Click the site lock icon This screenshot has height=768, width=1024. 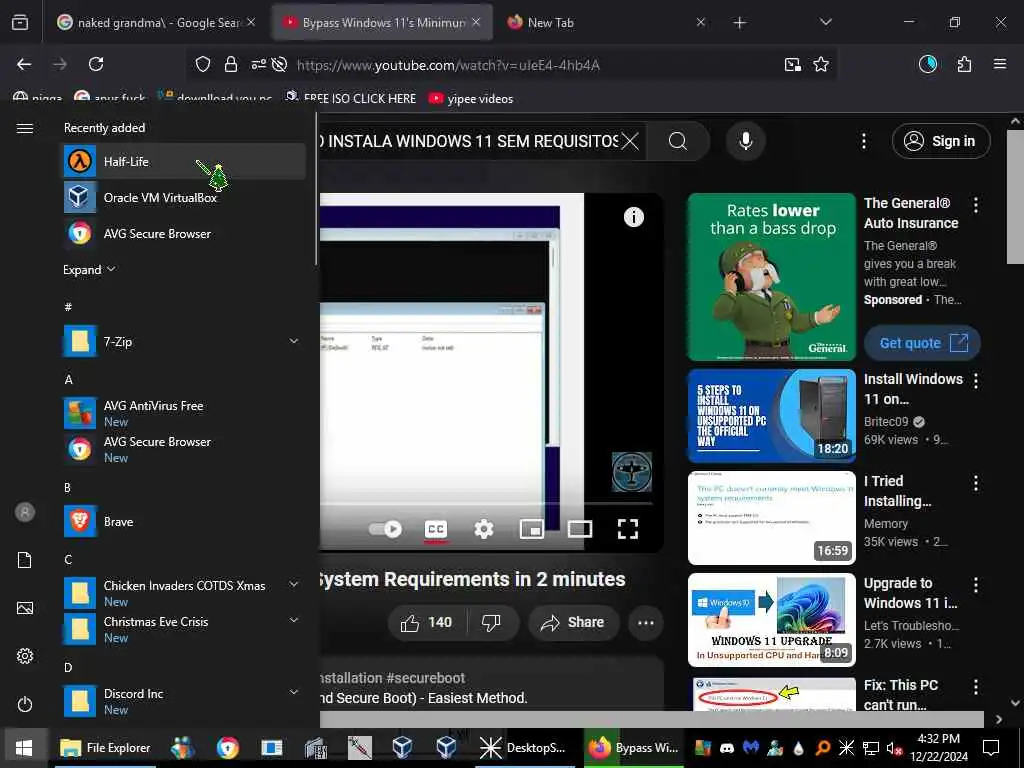click(x=231, y=65)
